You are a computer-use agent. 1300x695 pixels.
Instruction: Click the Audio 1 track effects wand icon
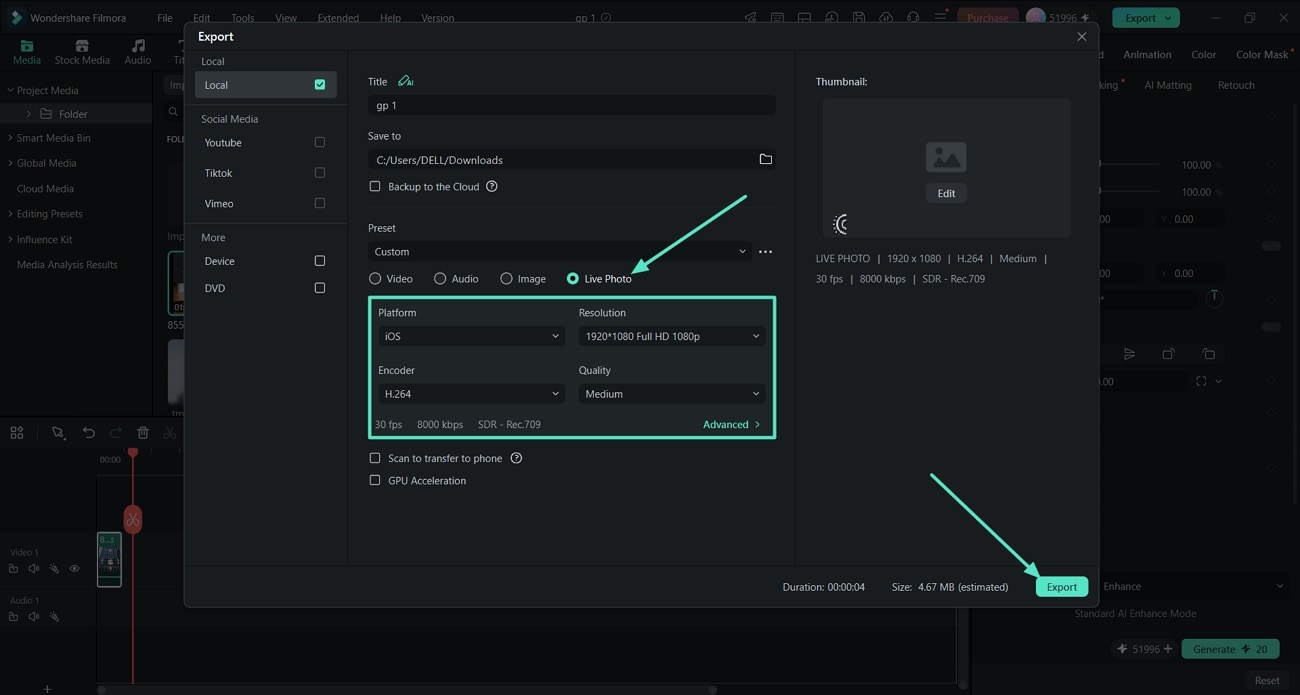tap(54, 616)
